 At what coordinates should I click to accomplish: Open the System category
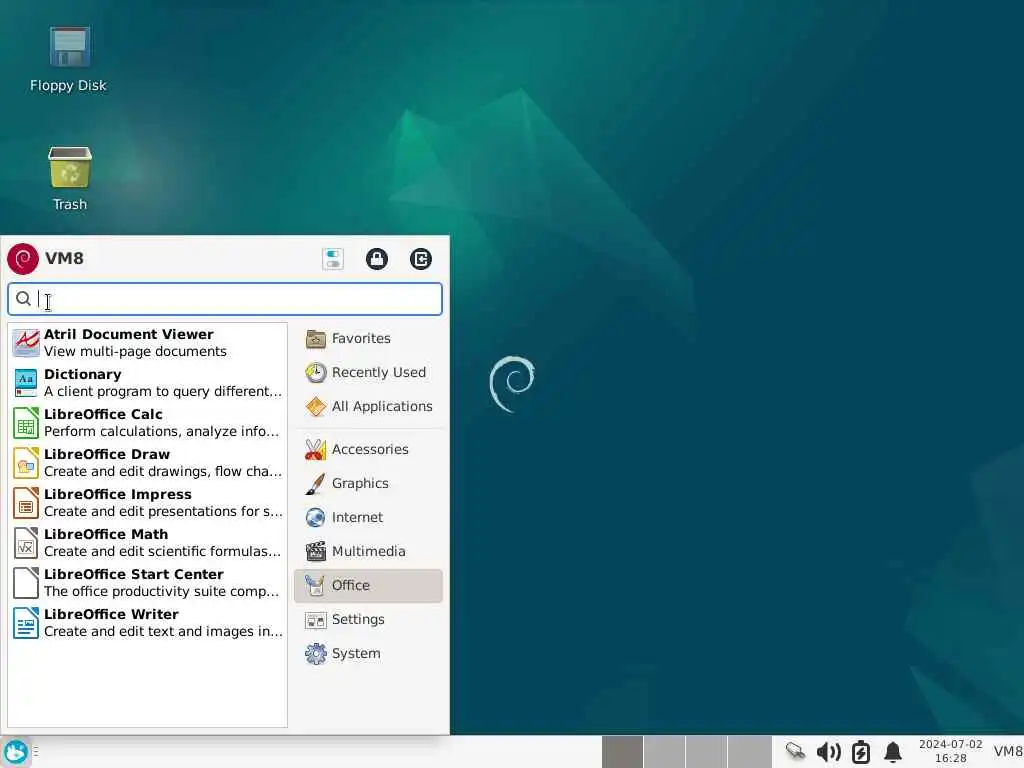tap(368, 653)
